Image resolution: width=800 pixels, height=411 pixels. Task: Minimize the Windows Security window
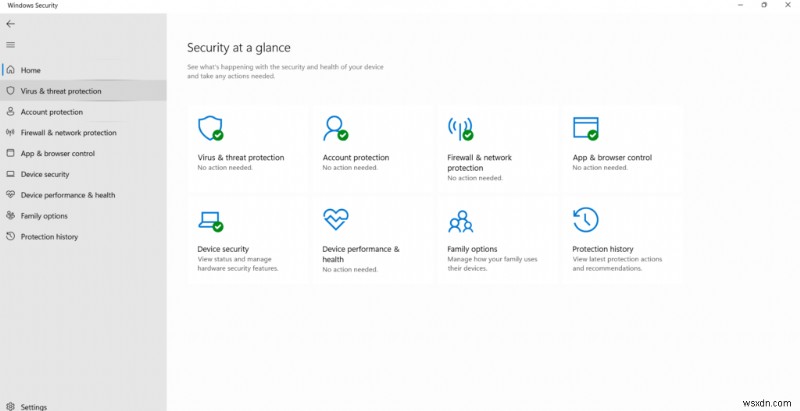pos(740,5)
